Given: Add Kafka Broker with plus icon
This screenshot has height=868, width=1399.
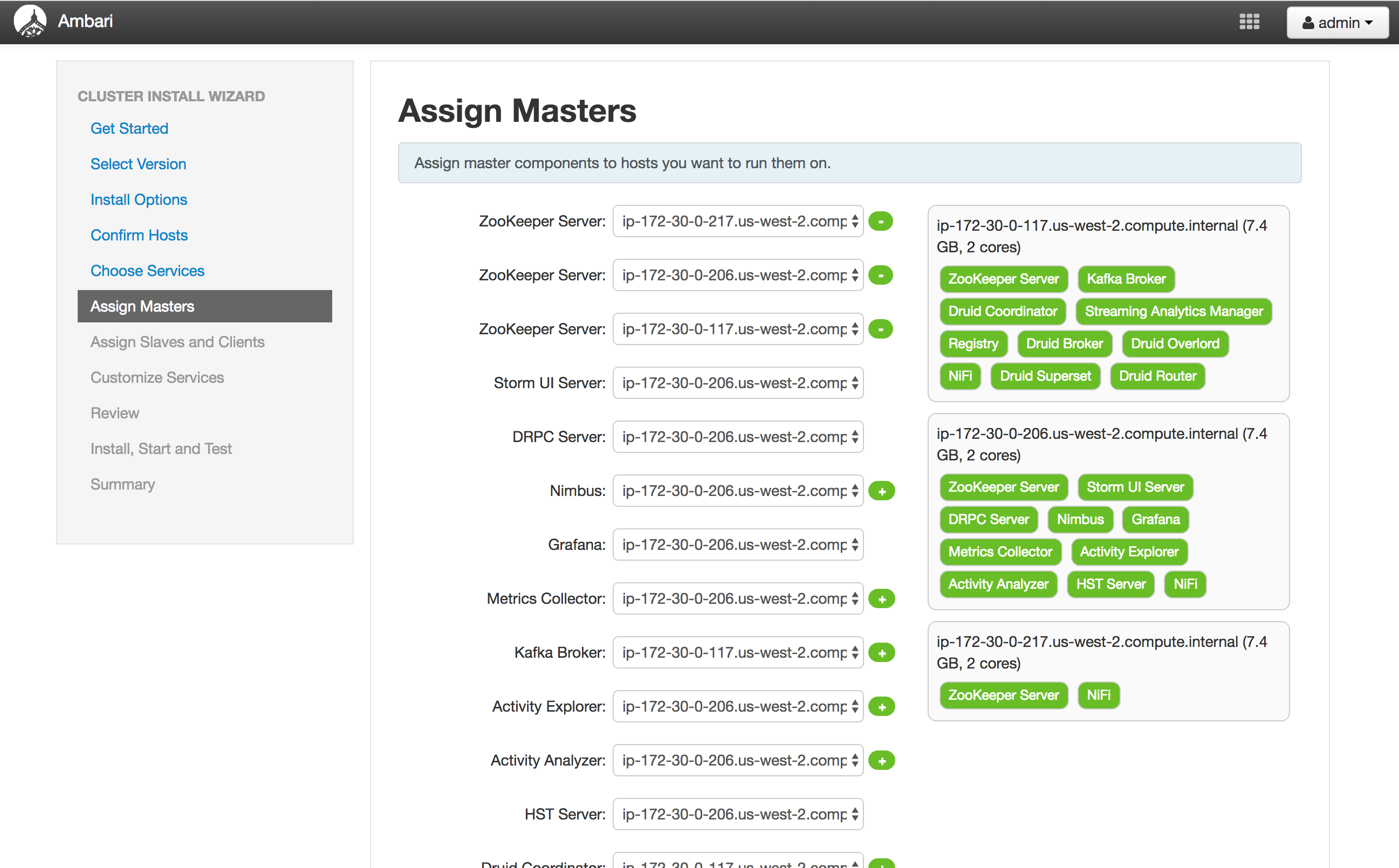Looking at the screenshot, I should 882,653.
